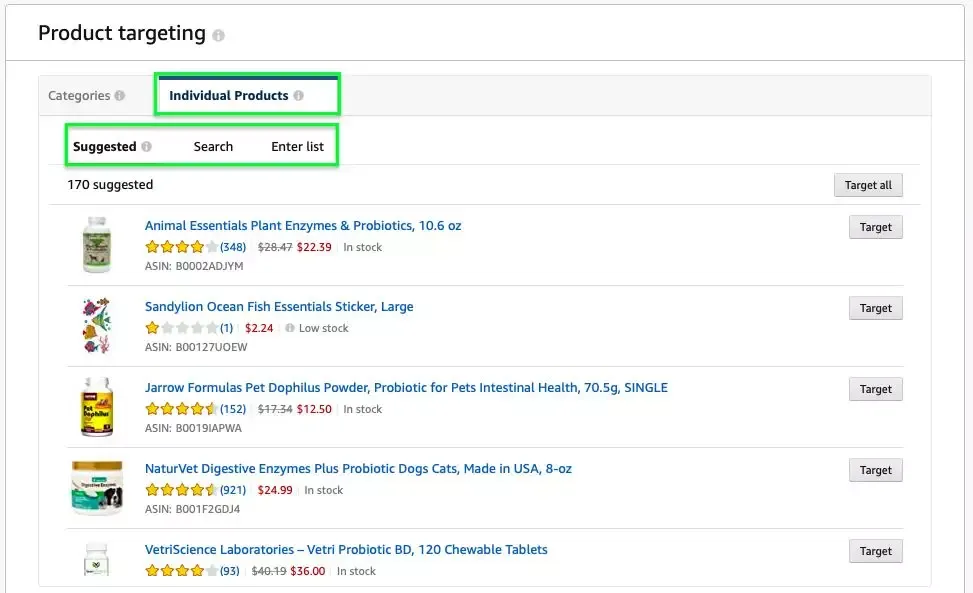Target Jarrow Formulas Pet Dophilus Powder
Screen dimensions: 973x593
coord(876,389)
